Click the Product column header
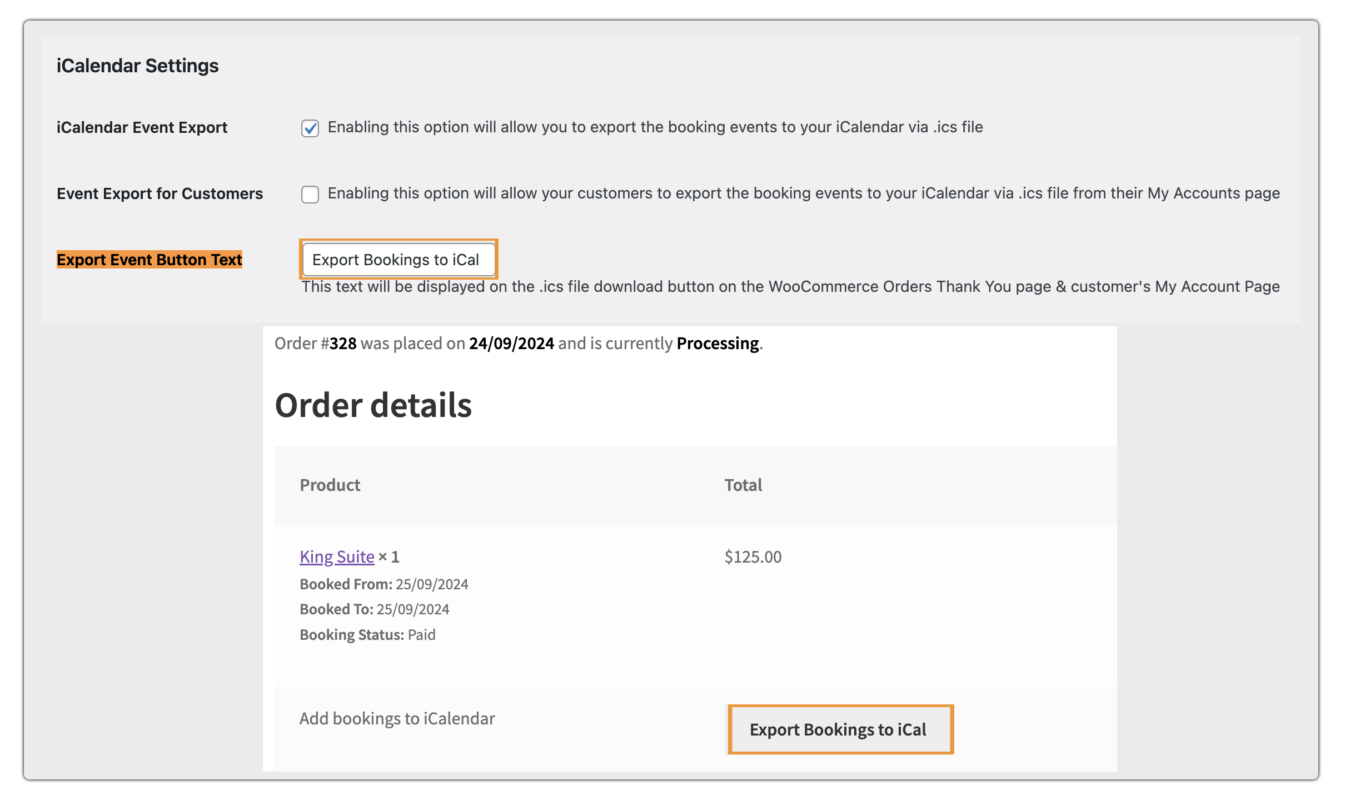Viewport: 1345px width, 800px height. point(330,485)
